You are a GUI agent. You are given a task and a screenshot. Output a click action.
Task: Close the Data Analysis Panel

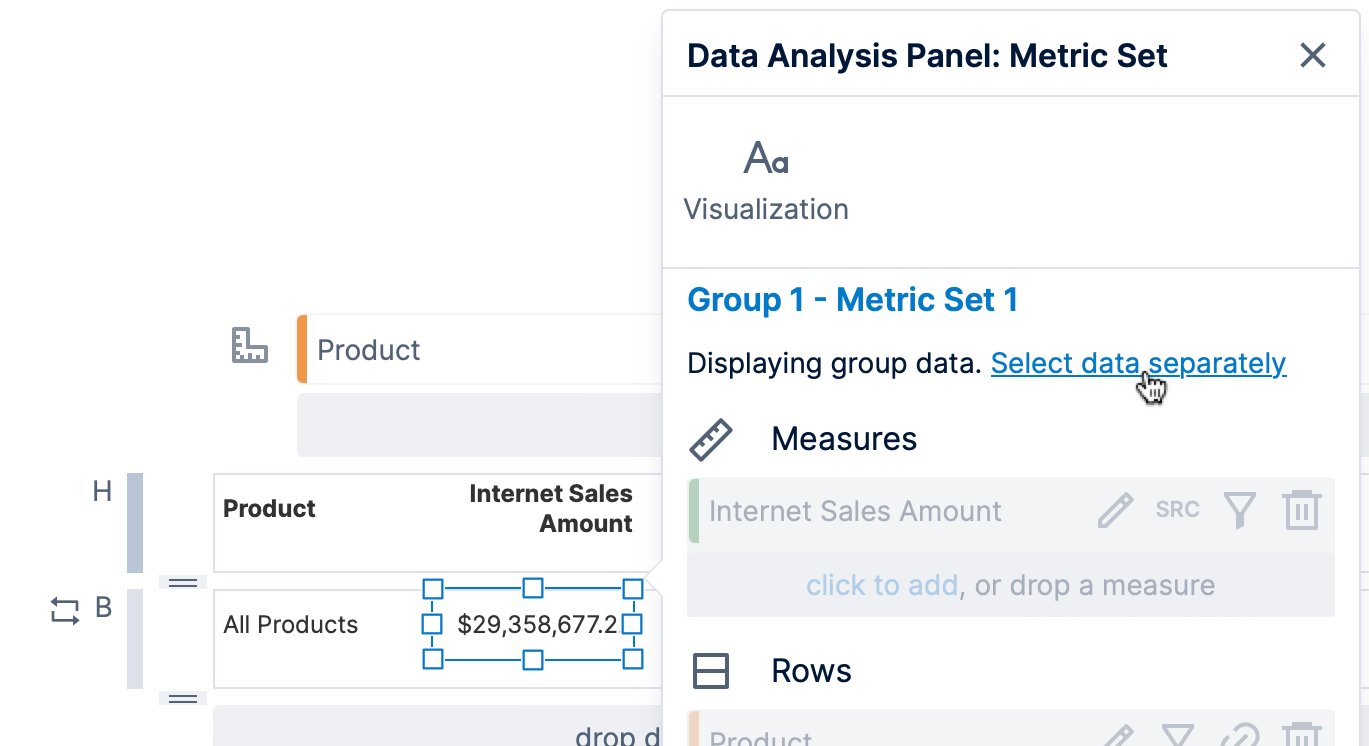point(1312,55)
